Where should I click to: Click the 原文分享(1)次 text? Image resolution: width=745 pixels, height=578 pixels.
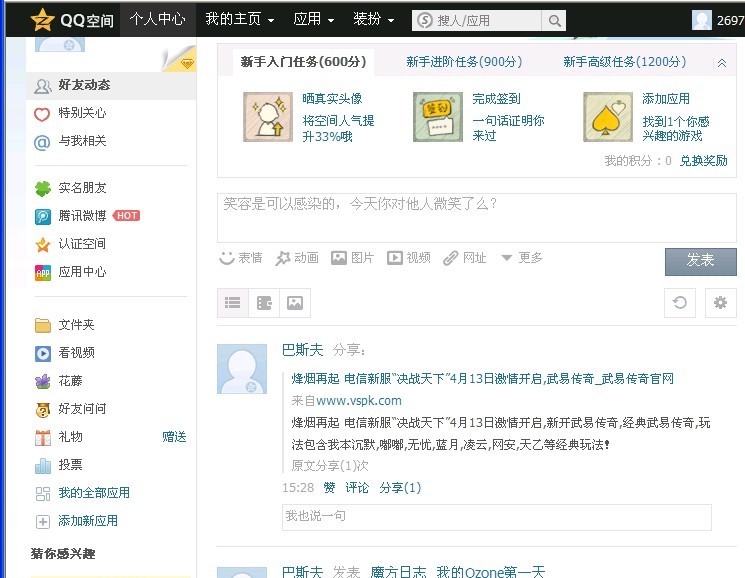[x=330, y=465]
